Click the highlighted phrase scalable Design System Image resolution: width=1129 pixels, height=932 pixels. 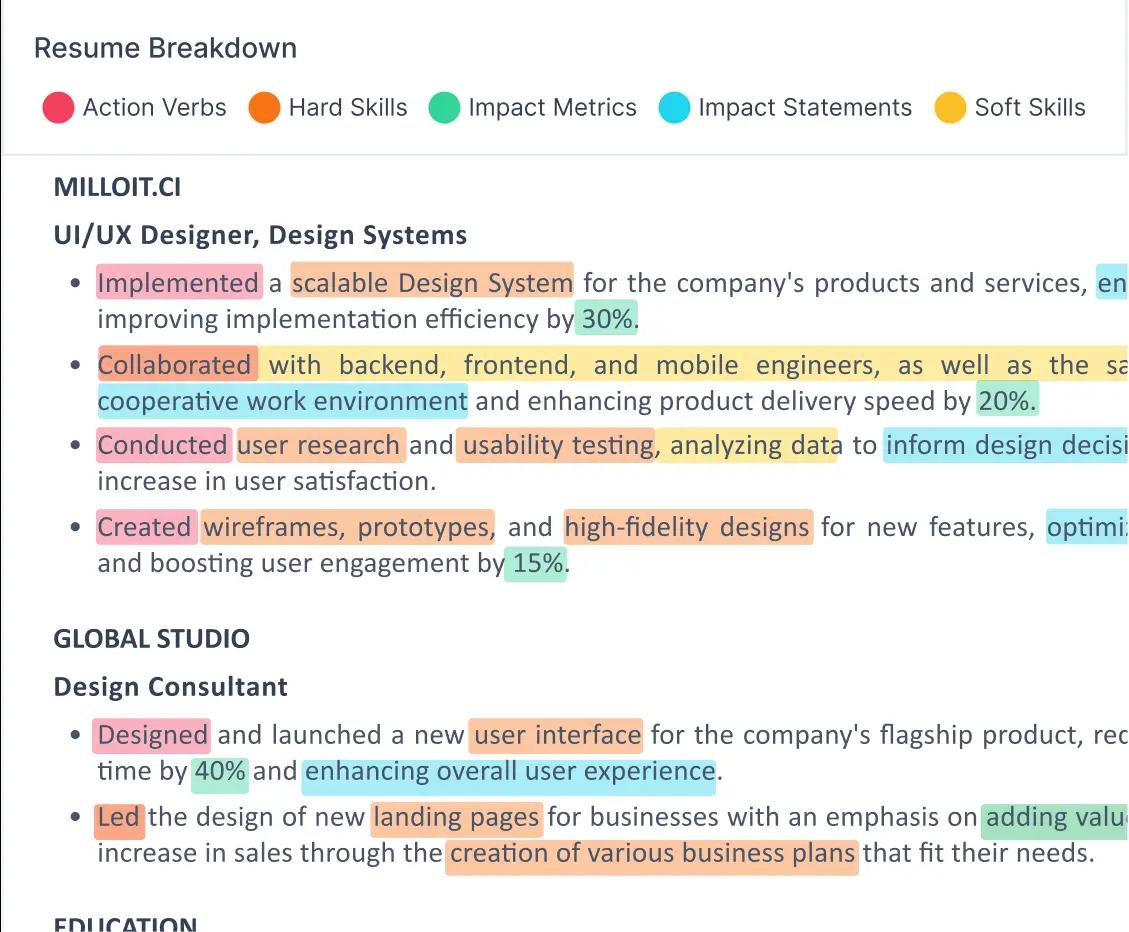pos(432,283)
